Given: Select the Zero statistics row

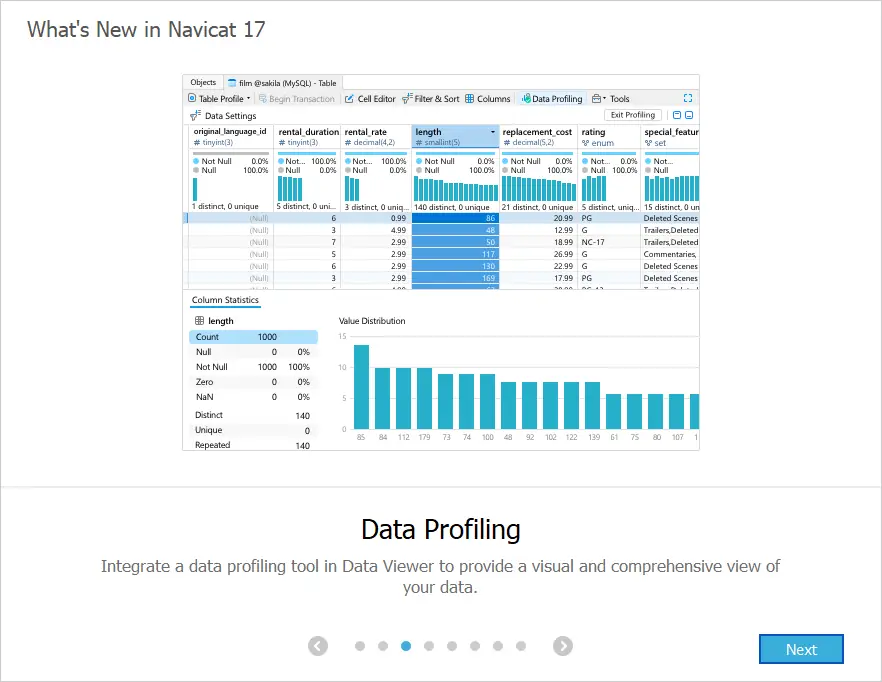Looking at the screenshot, I should (253, 382).
